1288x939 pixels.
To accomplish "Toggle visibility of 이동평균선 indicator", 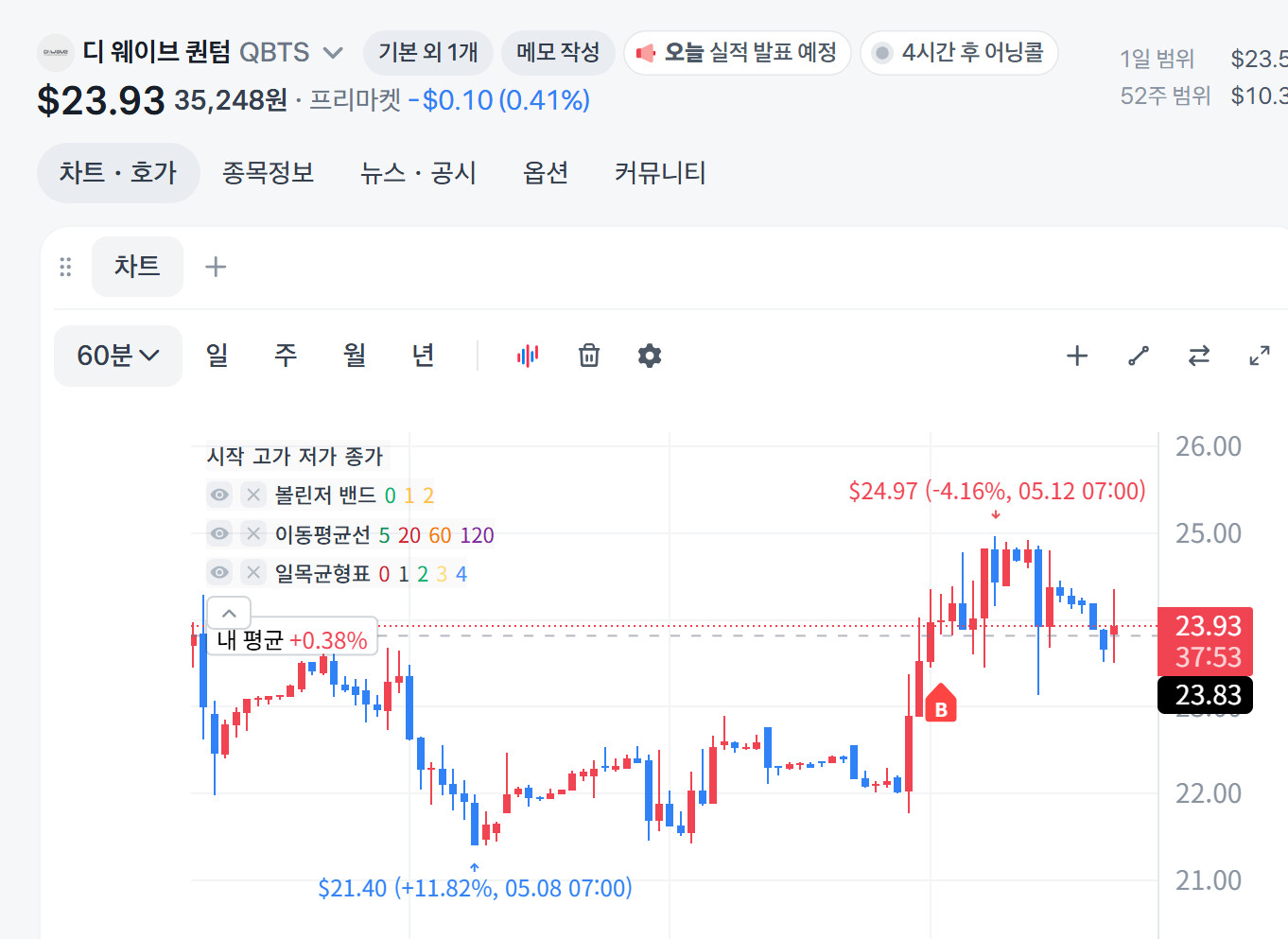I will pyautogui.click(x=219, y=533).
